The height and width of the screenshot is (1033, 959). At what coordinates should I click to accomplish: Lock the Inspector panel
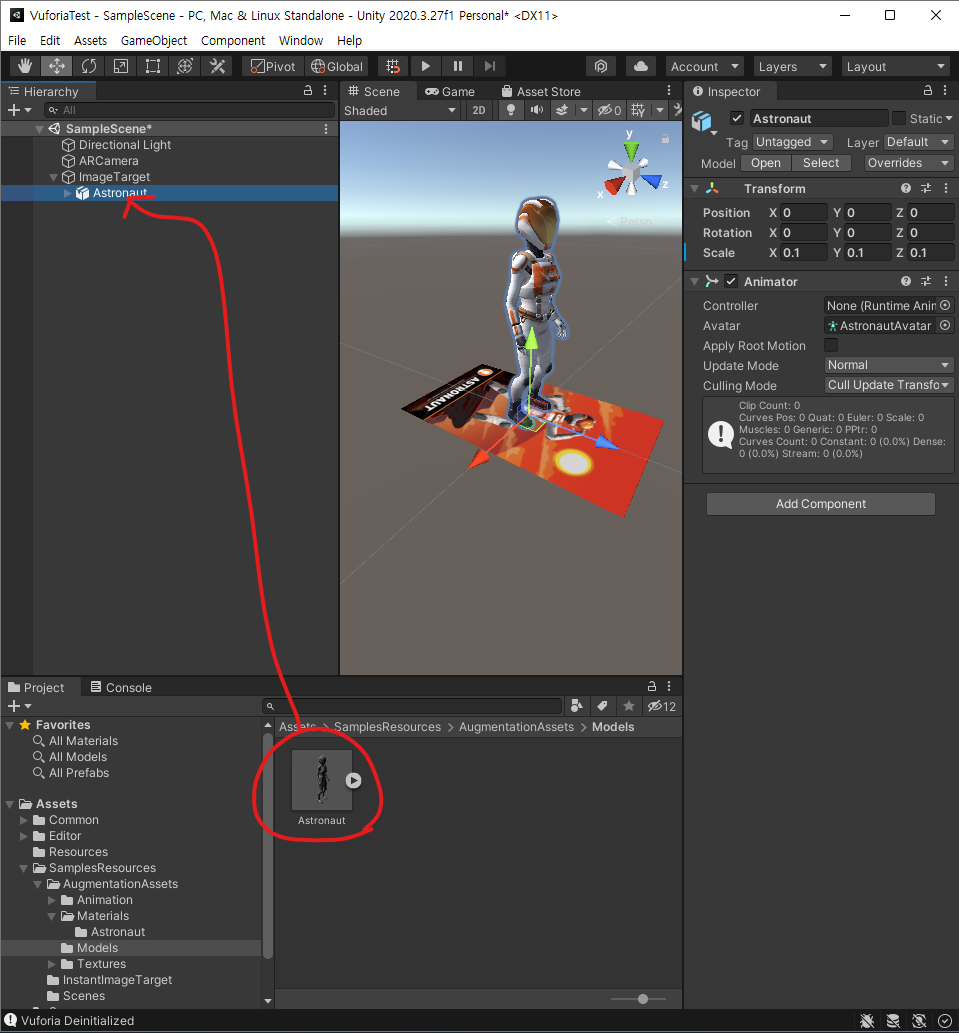click(927, 91)
